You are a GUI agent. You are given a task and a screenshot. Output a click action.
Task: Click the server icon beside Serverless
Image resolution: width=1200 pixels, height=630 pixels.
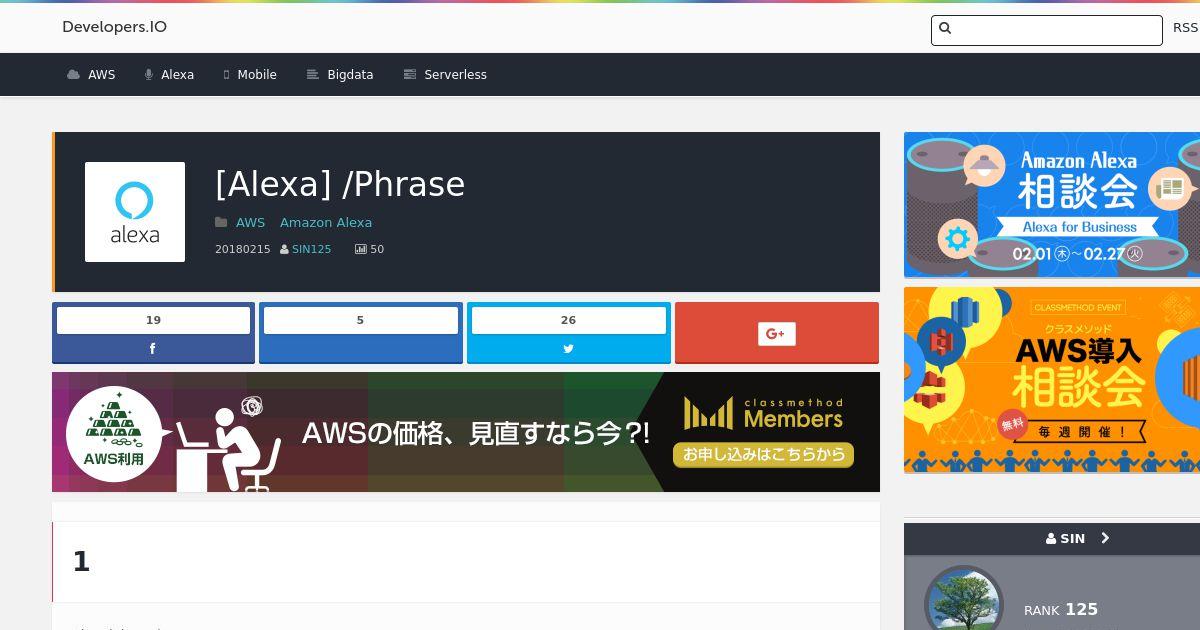[409, 75]
